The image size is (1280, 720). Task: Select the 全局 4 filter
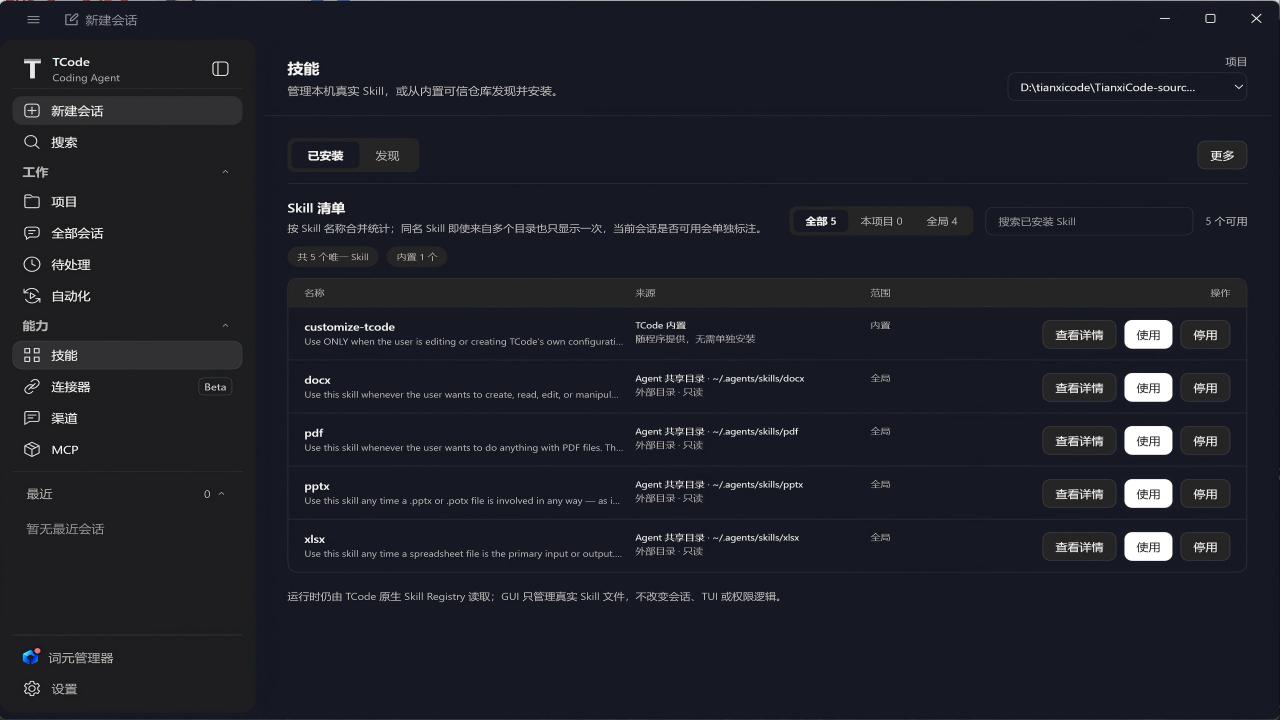pos(942,221)
